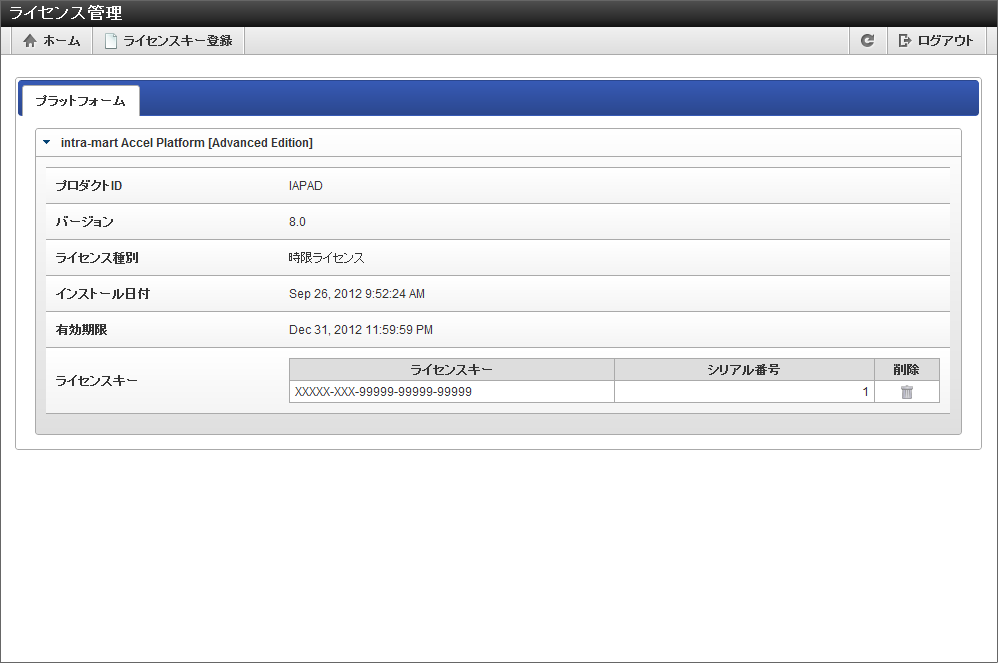Collapse the intra-mart Accel Platform section
The height and width of the screenshot is (663, 998).
tap(46, 143)
